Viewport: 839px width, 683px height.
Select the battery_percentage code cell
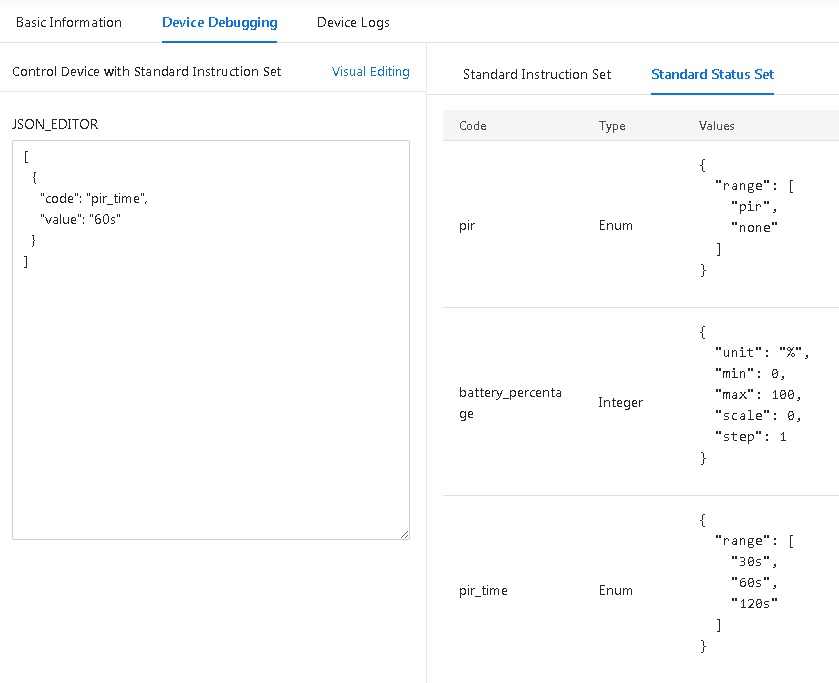[510, 403]
